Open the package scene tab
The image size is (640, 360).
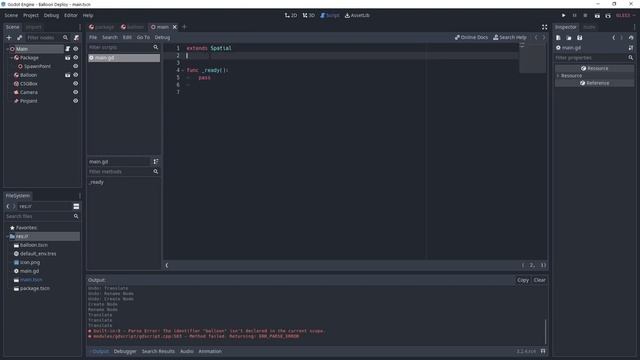click(102, 27)
